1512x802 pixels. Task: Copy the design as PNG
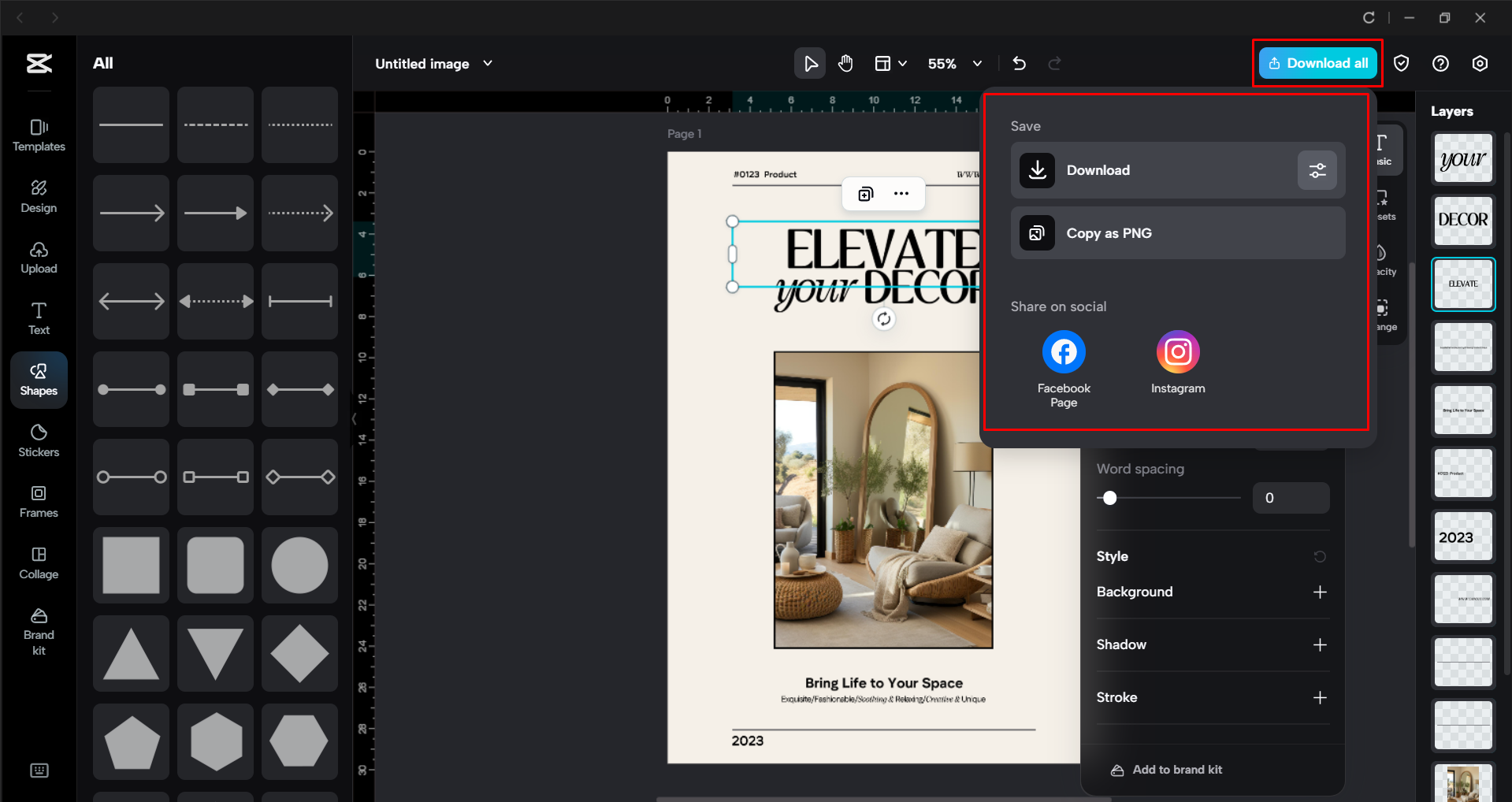tap(1177, 232)
